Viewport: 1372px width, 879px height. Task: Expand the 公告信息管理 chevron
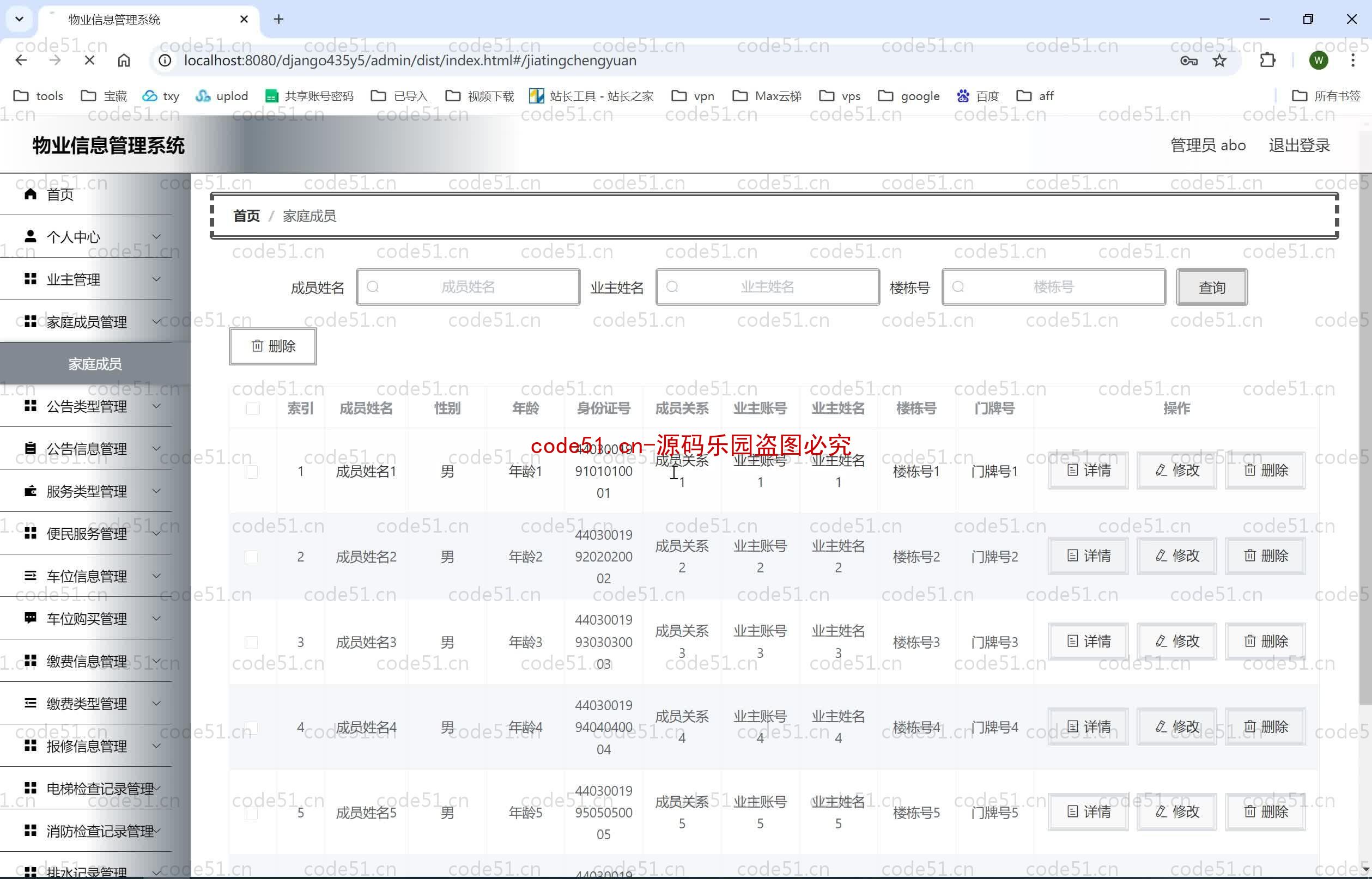[156, 448]
